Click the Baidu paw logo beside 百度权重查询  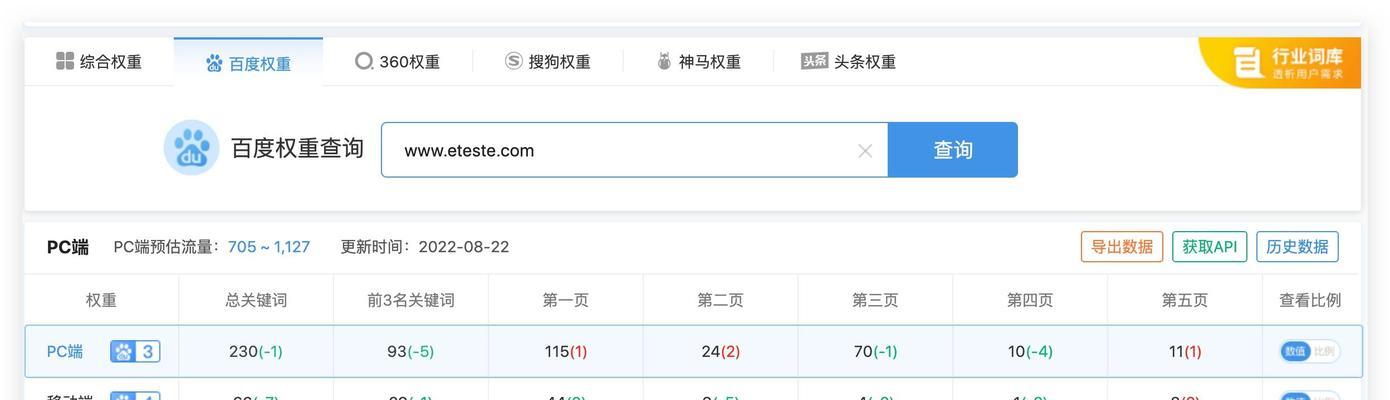click(x=190, y=149)
